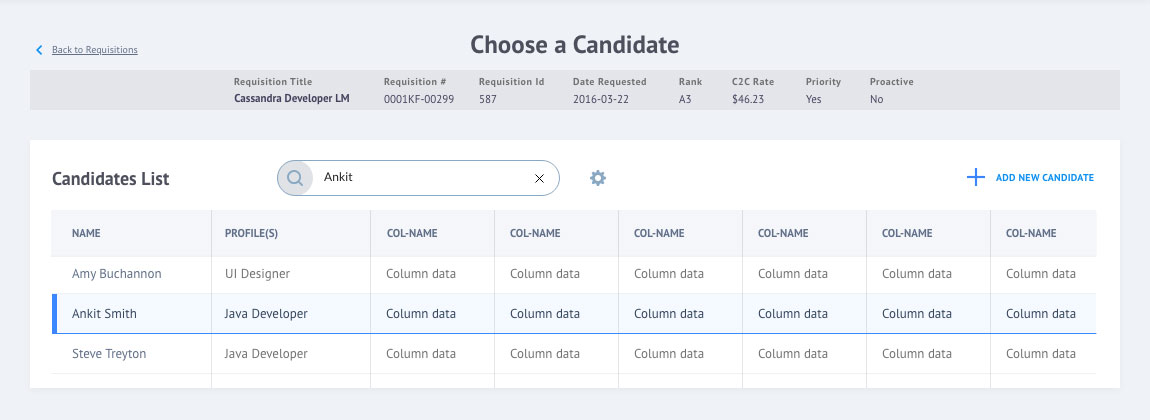
Task: Sort by the Profile(s) column header
Action: (x=250, y=233)
